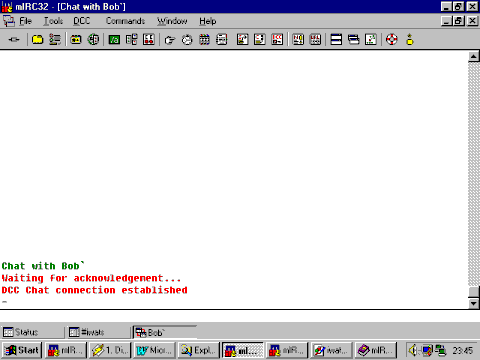Open the Notify List icon
Image resolution: width=480 pixels, height=360 pixels.
pyautogui.click(x=298, y=40)
